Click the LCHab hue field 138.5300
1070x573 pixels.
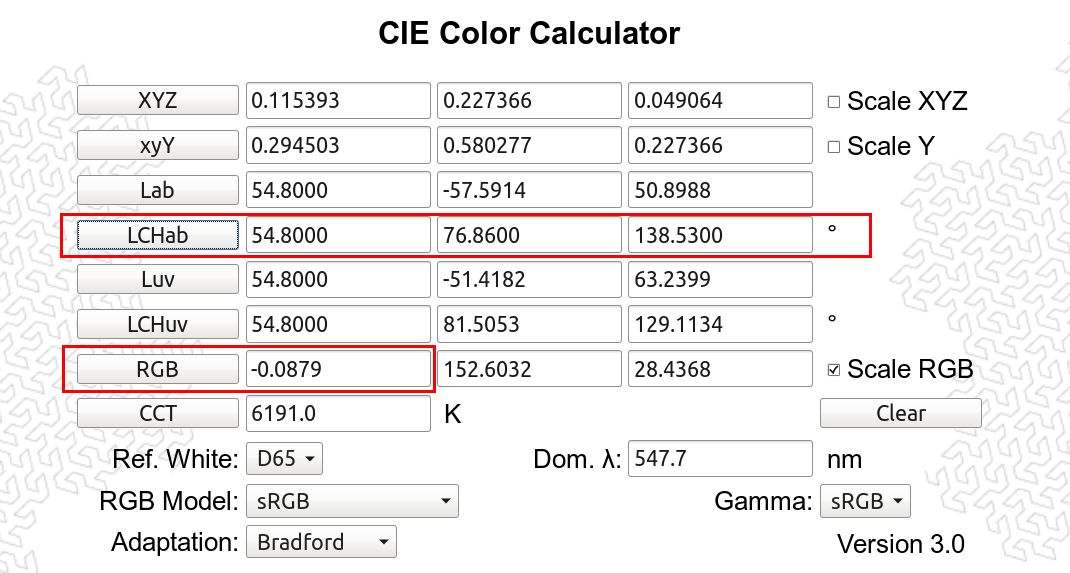pos(720,235)
